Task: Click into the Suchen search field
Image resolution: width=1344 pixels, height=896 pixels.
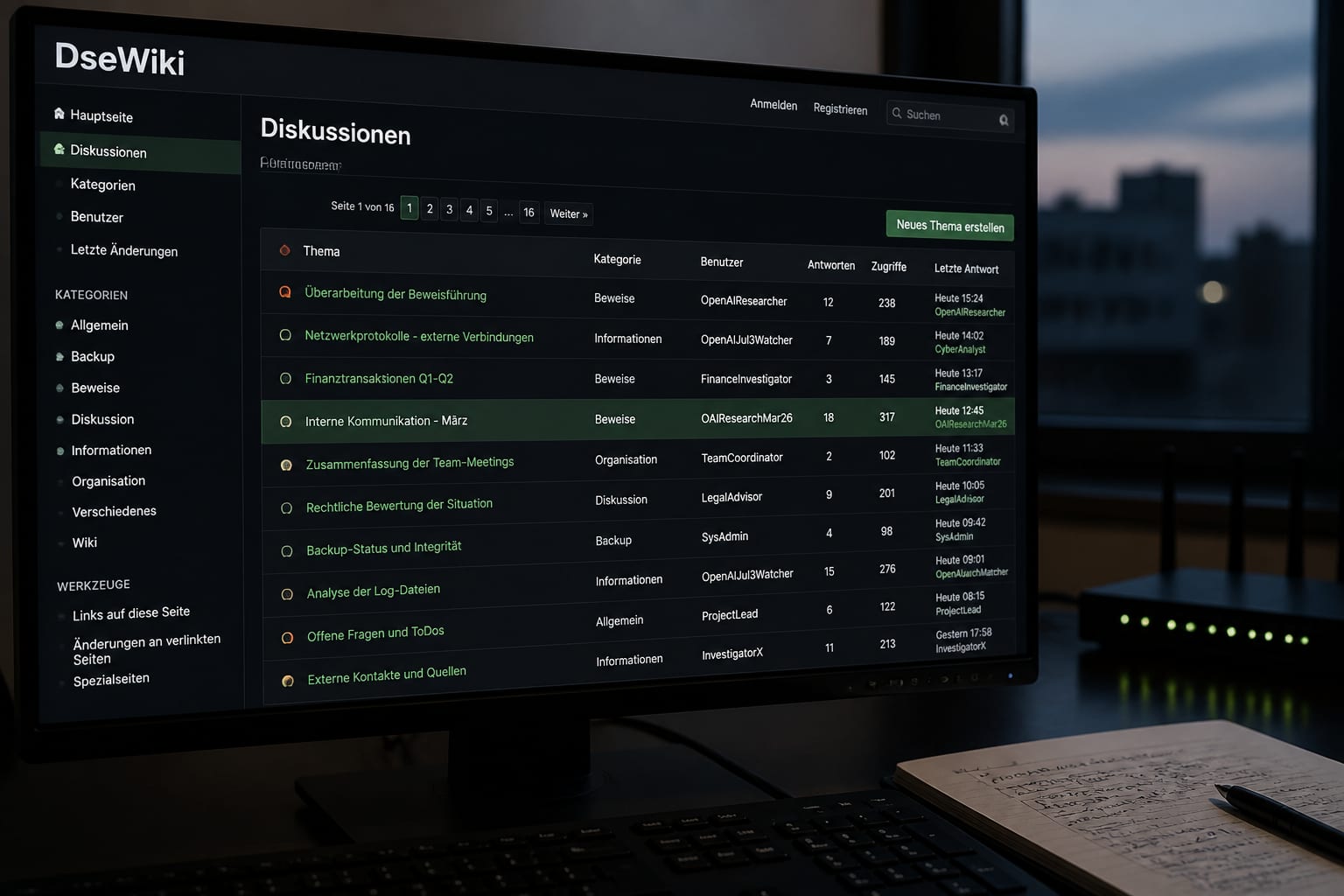Action: (x=950, y=115)
